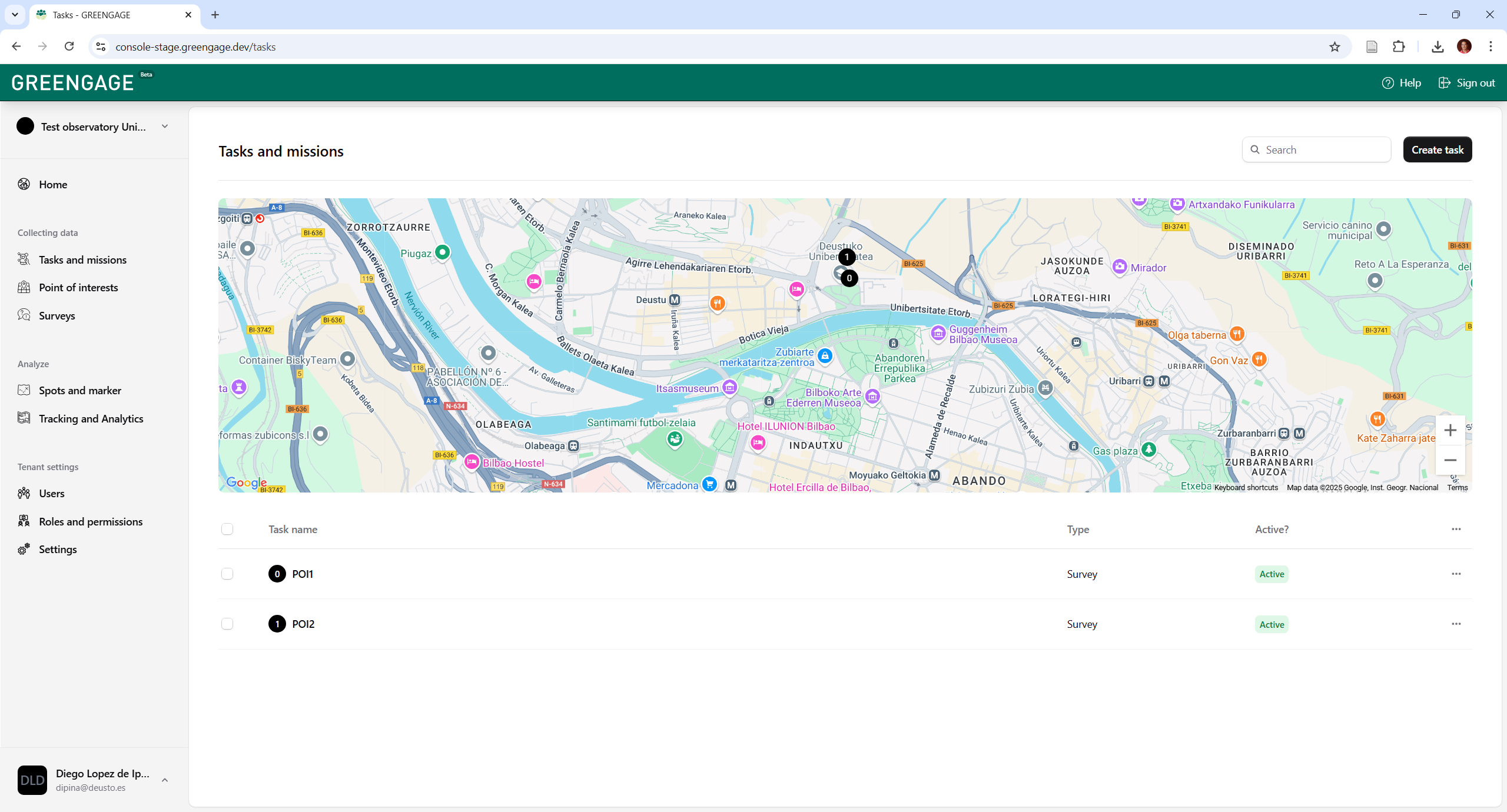Image resolution: width=1507 pixels, height=812 pixels.
Task: Open Home in sidebar
Action: pos(53,184)
